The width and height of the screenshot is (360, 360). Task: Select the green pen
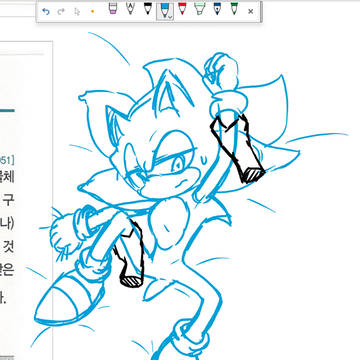(x=234, y=9)
